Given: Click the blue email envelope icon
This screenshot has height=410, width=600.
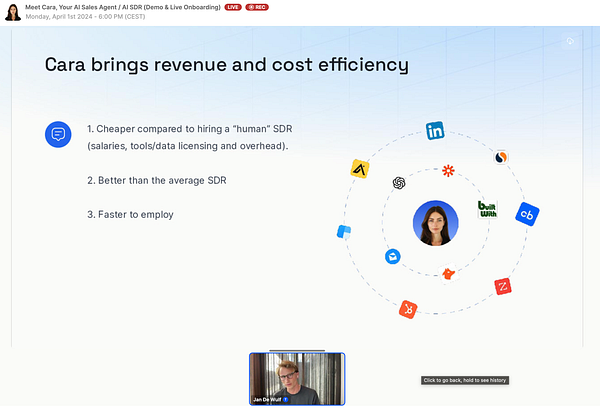Looking at the screenshot, I should click(x=393, y=256).
